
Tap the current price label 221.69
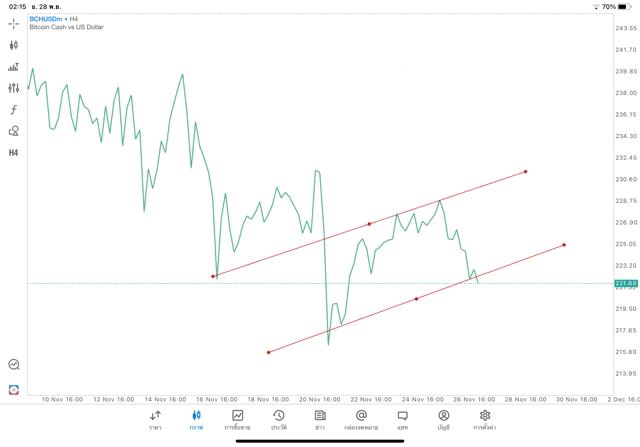tap(625, 283)
